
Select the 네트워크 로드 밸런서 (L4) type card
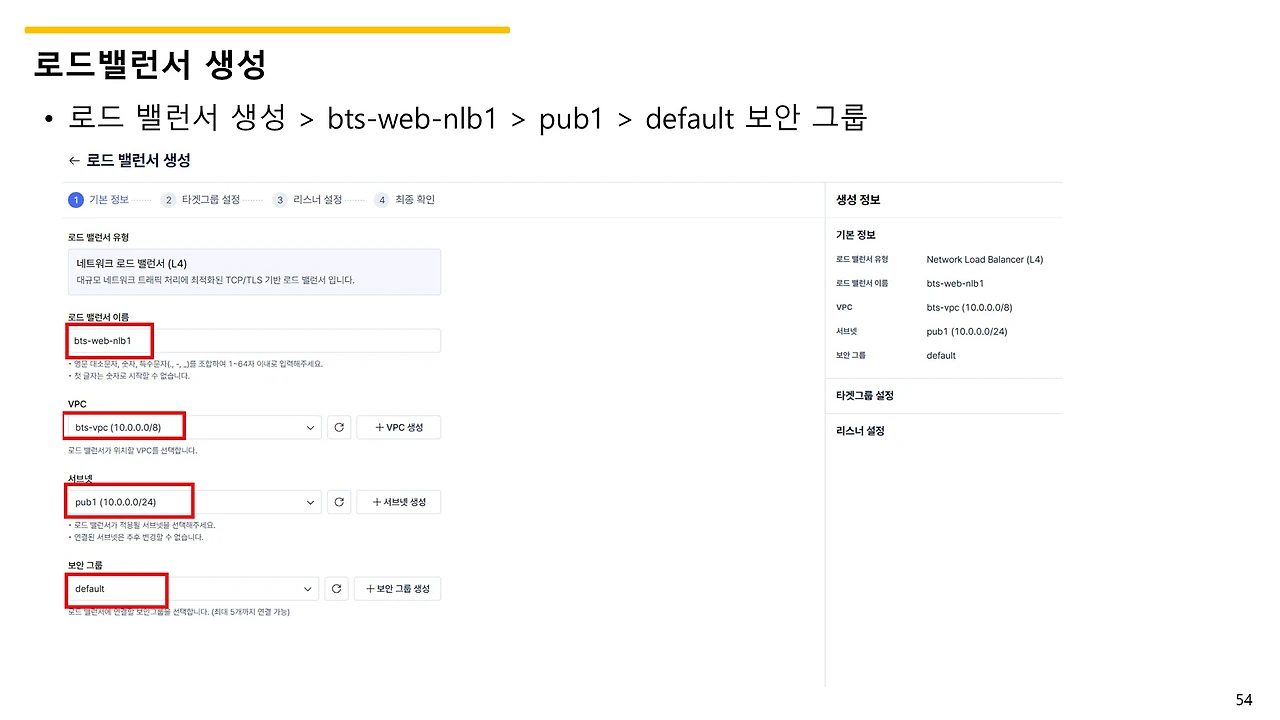(x=254, y=271)
